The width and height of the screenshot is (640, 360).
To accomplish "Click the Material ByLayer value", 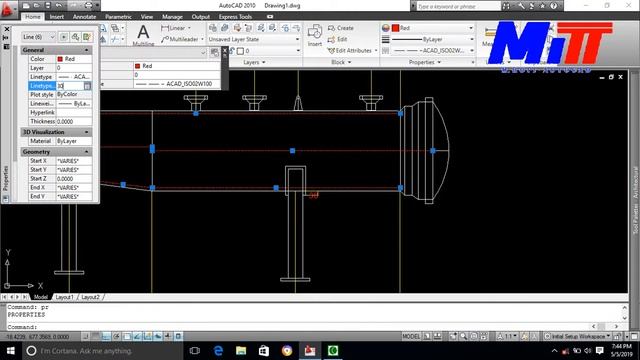I will tap(74, 141).
